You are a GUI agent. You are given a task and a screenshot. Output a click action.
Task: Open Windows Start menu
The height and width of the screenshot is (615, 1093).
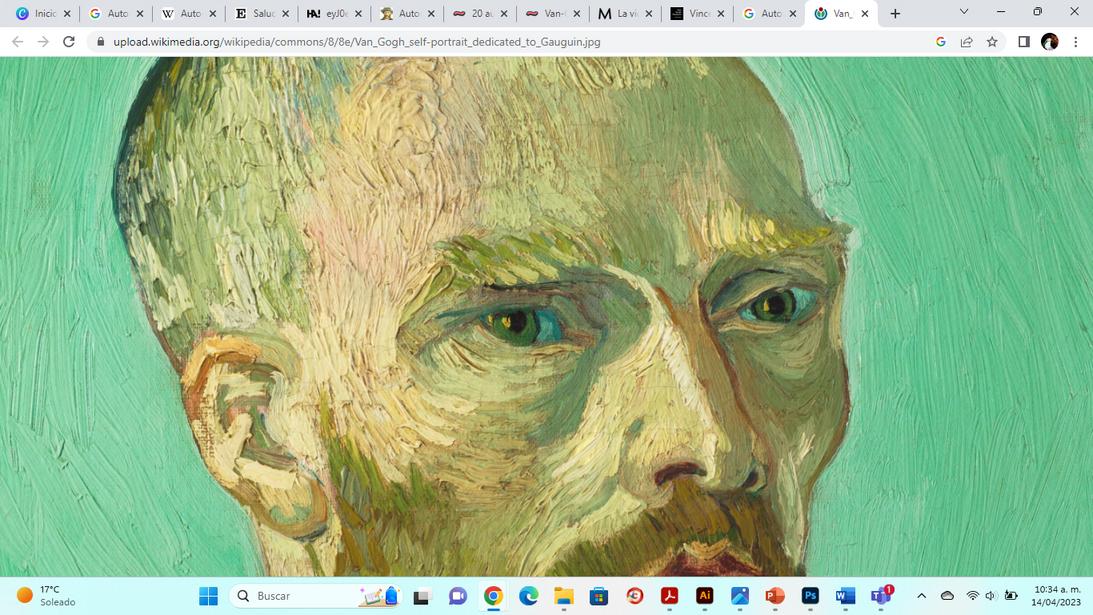click(208, 595)
